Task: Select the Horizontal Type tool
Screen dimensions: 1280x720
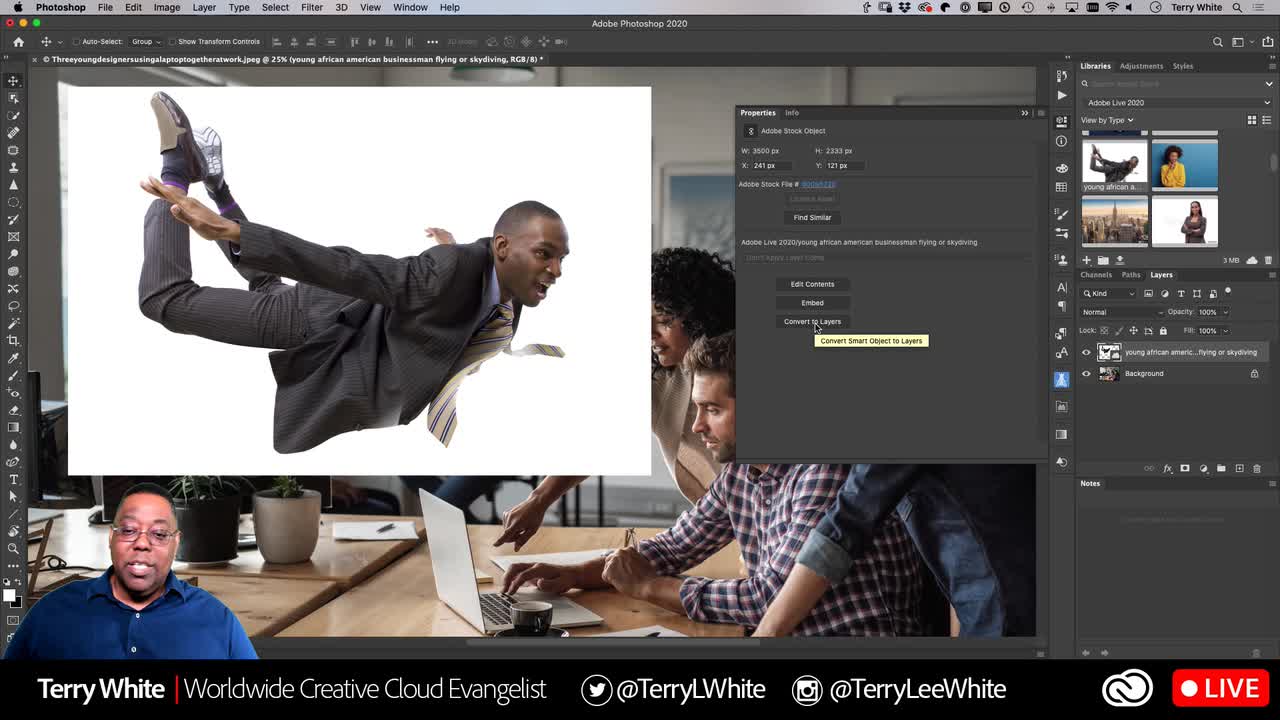Action: pyautogui.click(x=13, y=480)
